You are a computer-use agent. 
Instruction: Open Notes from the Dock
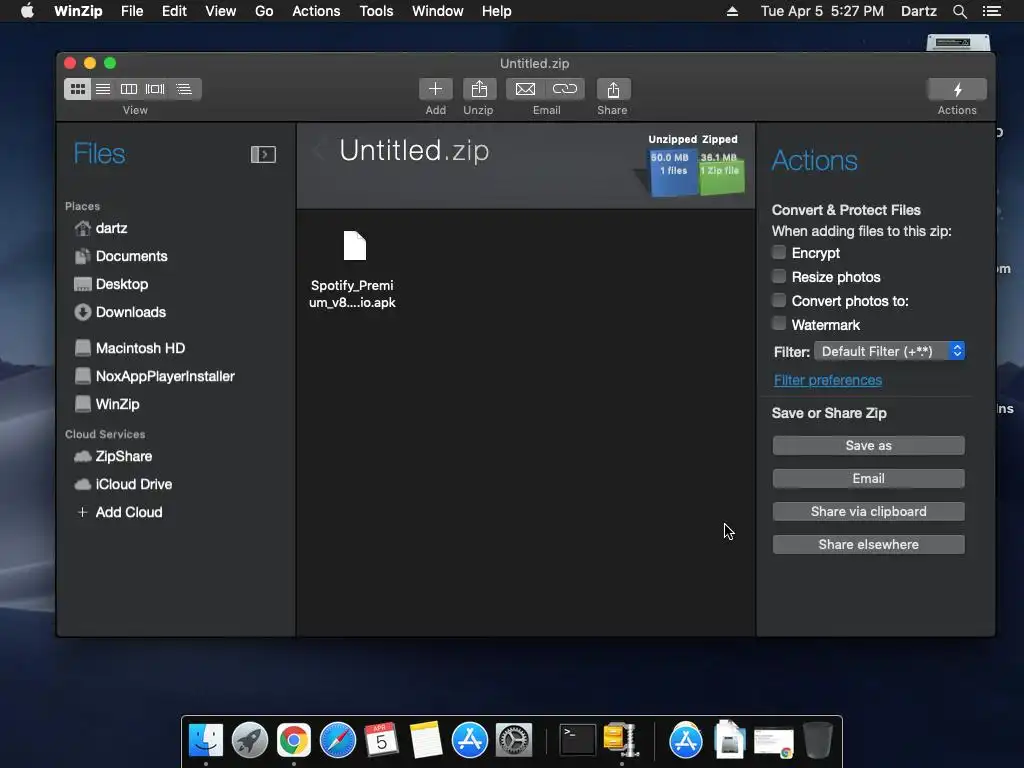click(x=426, y=740)
